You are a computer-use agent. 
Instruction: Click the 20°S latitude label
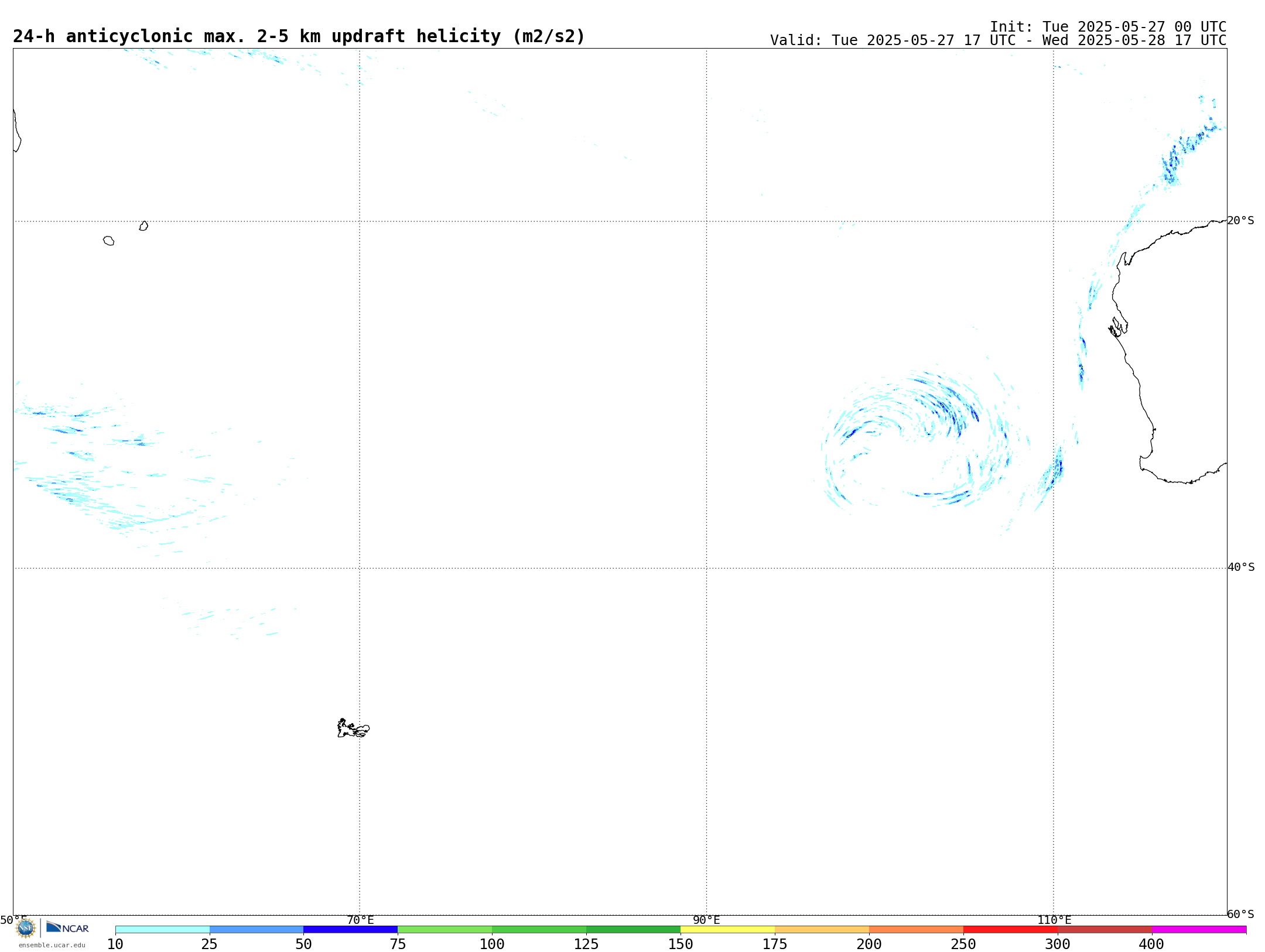click(x=1241, y=221)
